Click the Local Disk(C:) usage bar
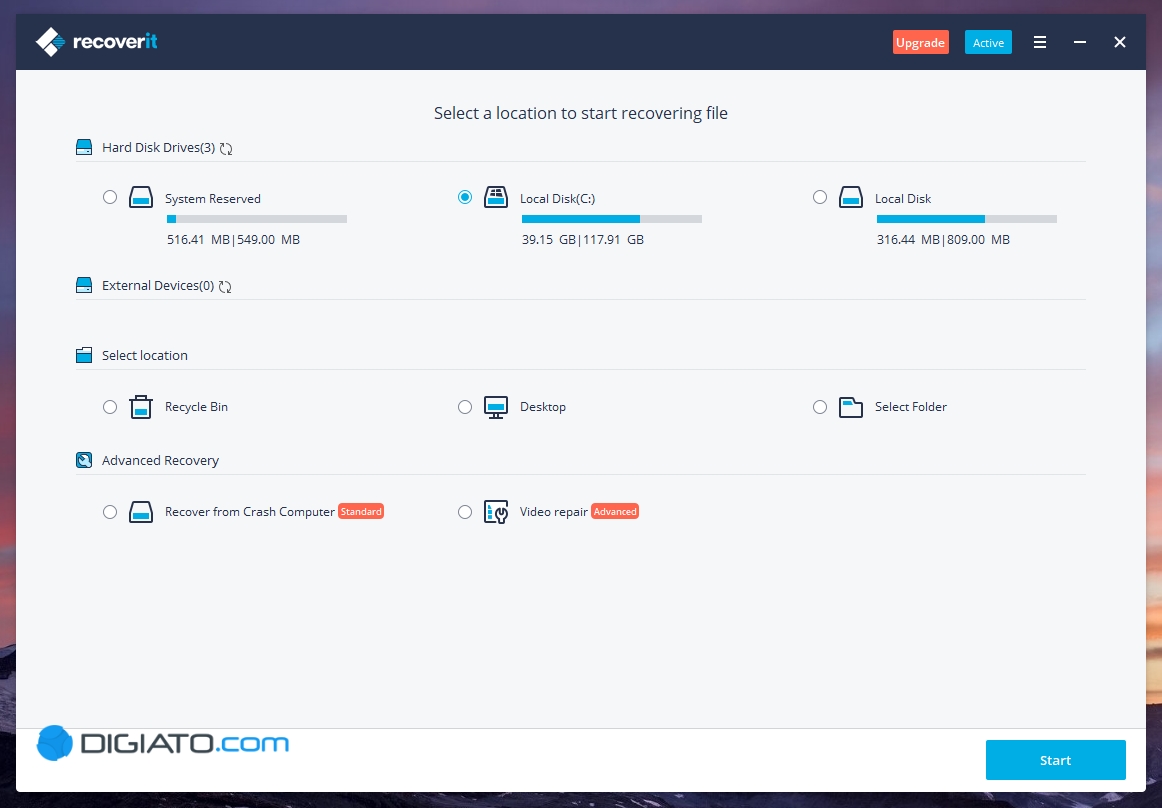 point(611,219)
